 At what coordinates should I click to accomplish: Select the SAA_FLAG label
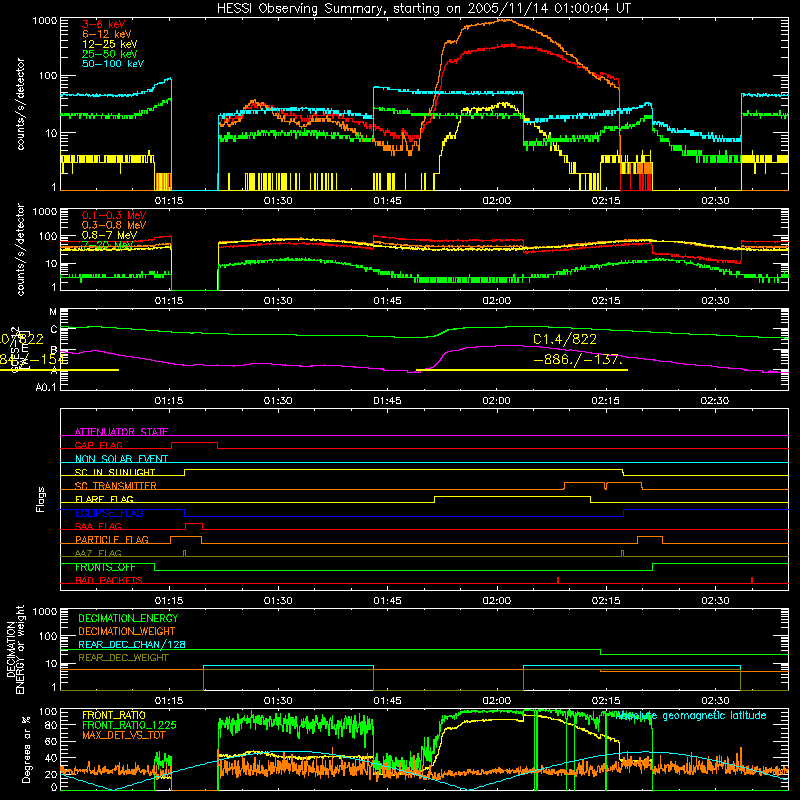pyautogui.click(x=98, y=526)
